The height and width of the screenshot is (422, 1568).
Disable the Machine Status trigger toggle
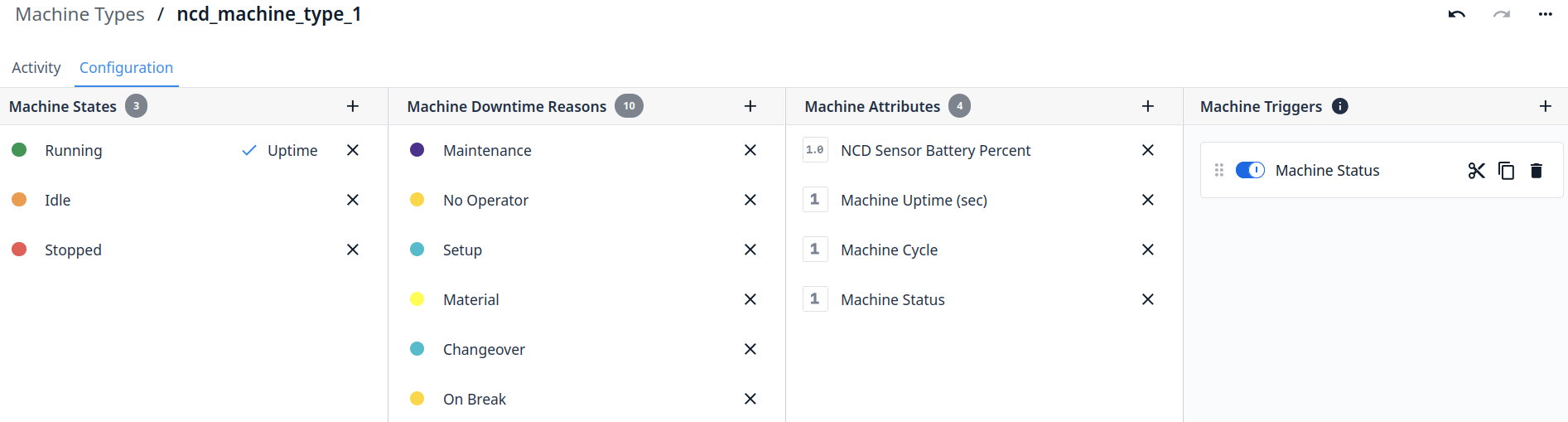(x=1250, y=170)
